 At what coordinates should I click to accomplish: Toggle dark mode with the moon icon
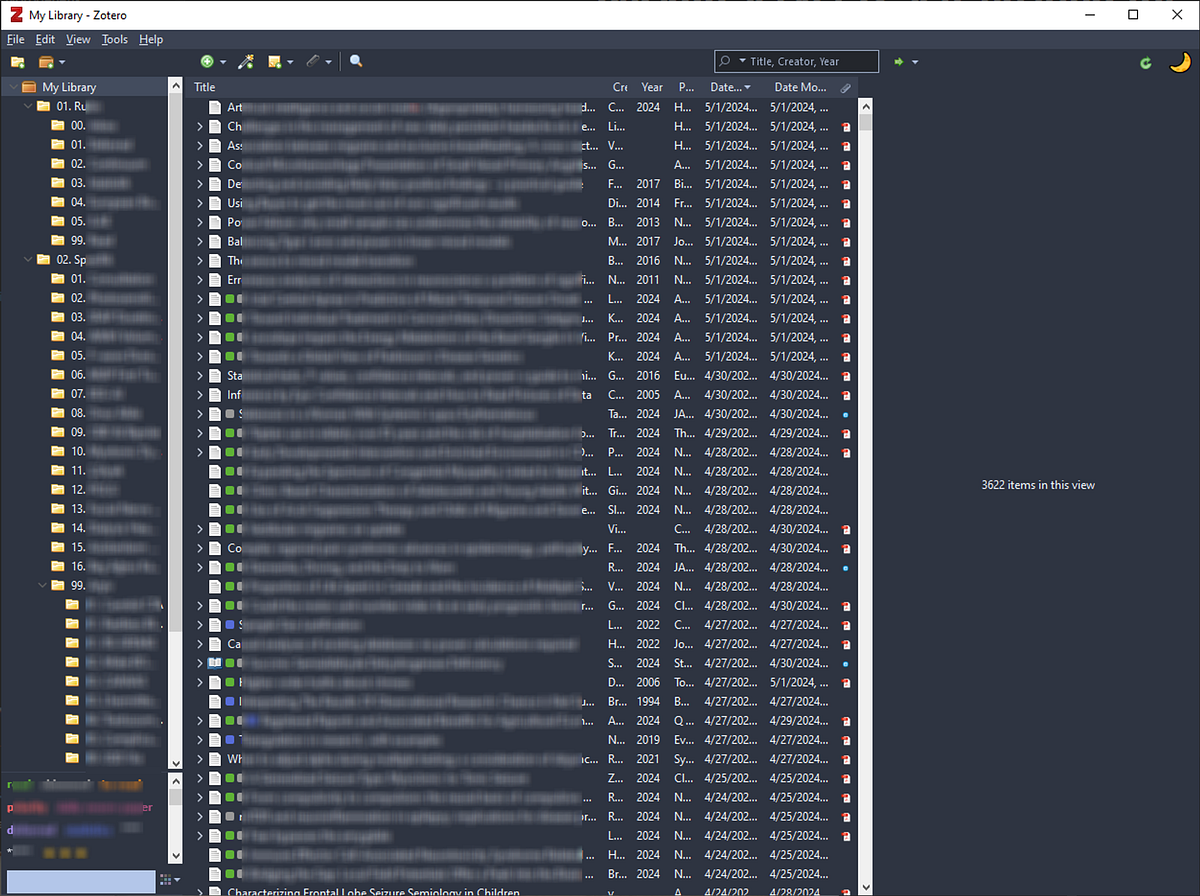coord(1180,62)
